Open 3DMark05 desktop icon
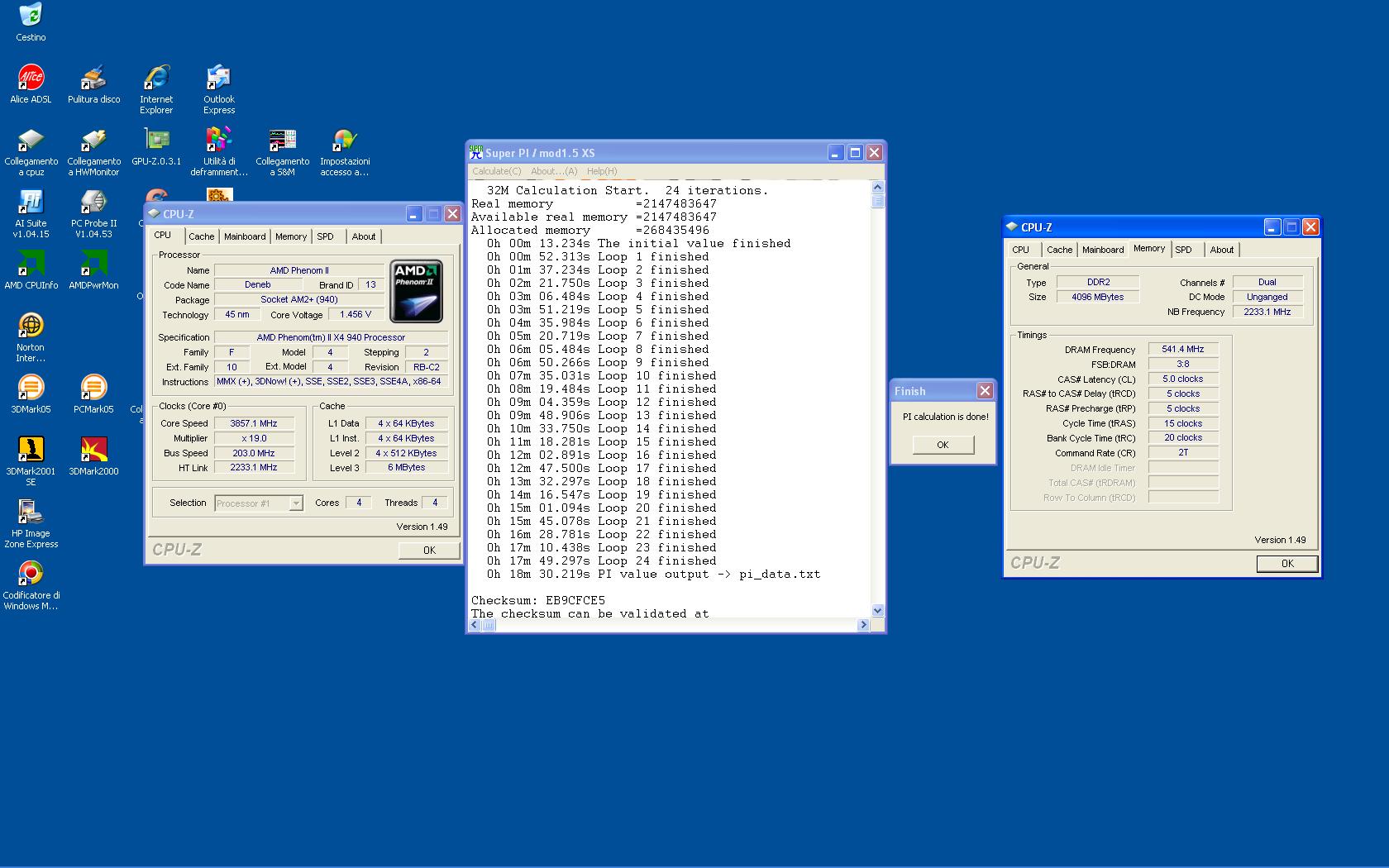 (x=31, y=394)
